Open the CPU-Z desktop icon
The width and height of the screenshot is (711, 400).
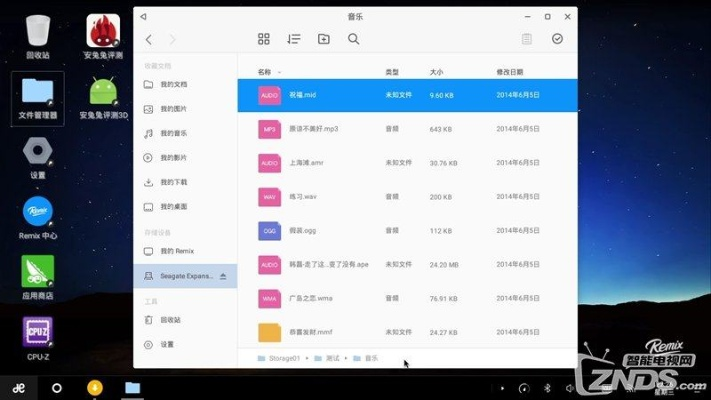pos(38,331)
